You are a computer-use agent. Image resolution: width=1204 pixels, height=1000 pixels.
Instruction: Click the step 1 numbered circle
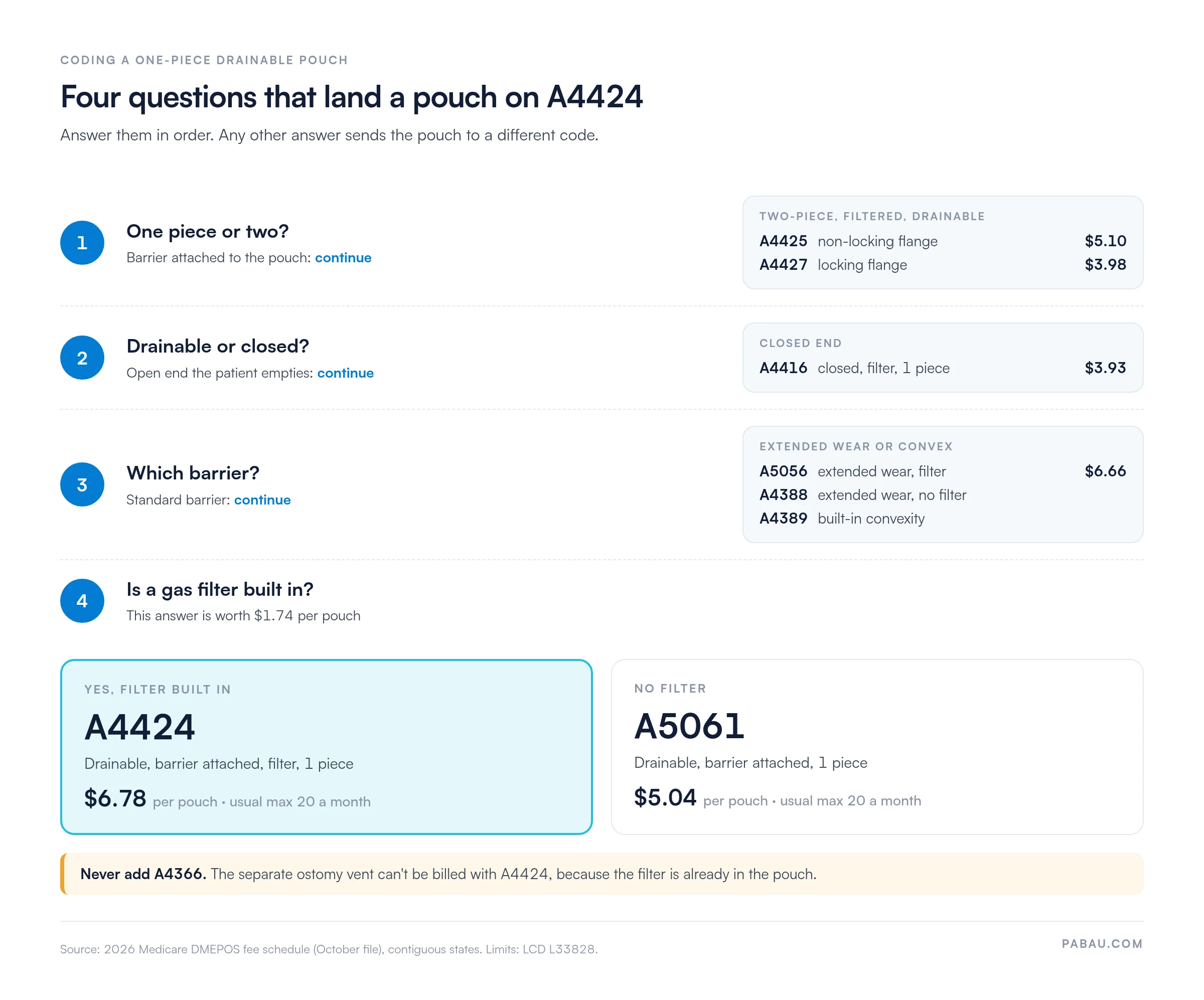pos(82,242)
